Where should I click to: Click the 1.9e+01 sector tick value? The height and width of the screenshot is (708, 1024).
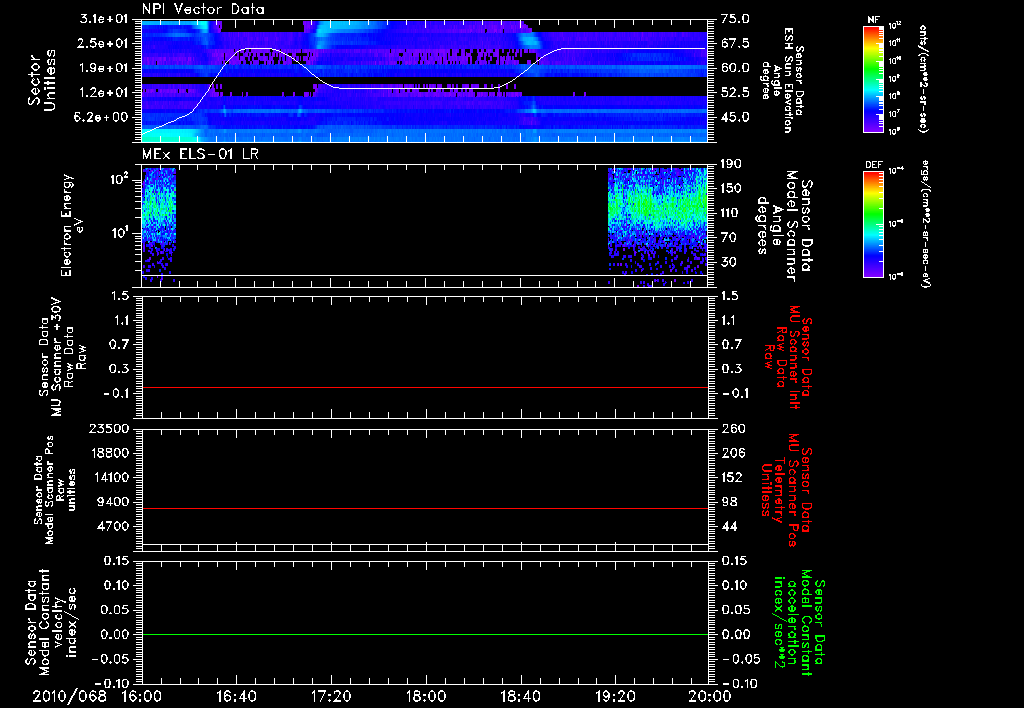coord(104,68)
